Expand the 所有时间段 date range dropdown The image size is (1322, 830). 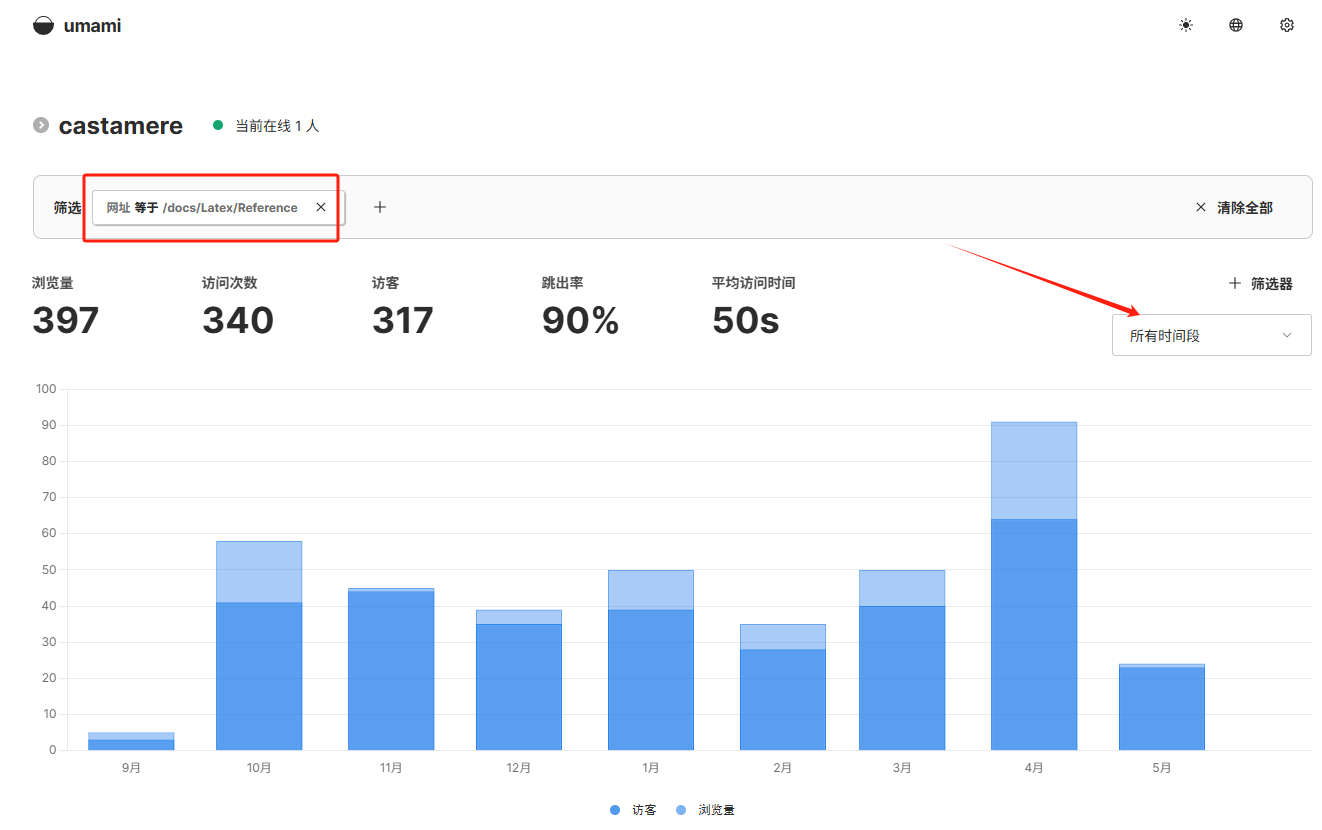[1212, 335]
